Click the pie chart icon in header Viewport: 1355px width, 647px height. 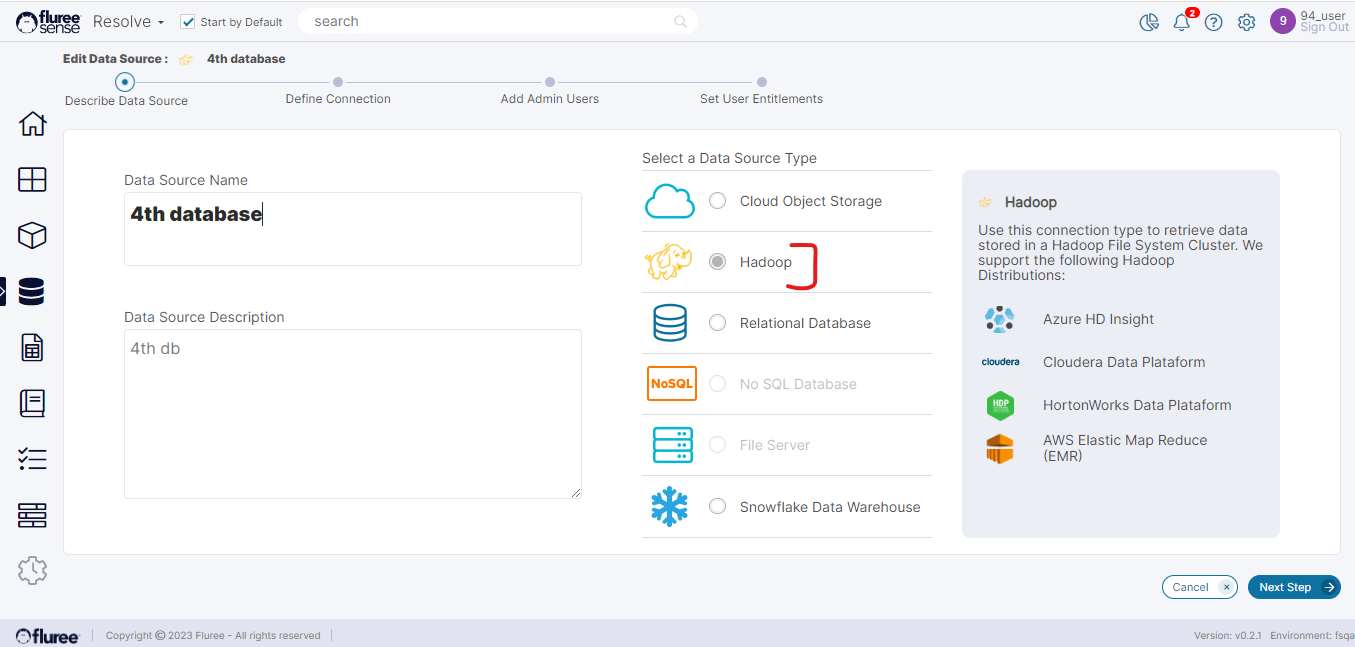1149,22
